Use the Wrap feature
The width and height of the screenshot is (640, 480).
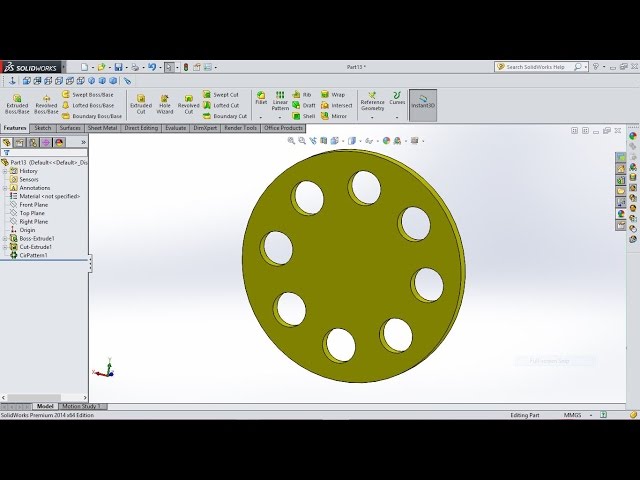[333, 94]
